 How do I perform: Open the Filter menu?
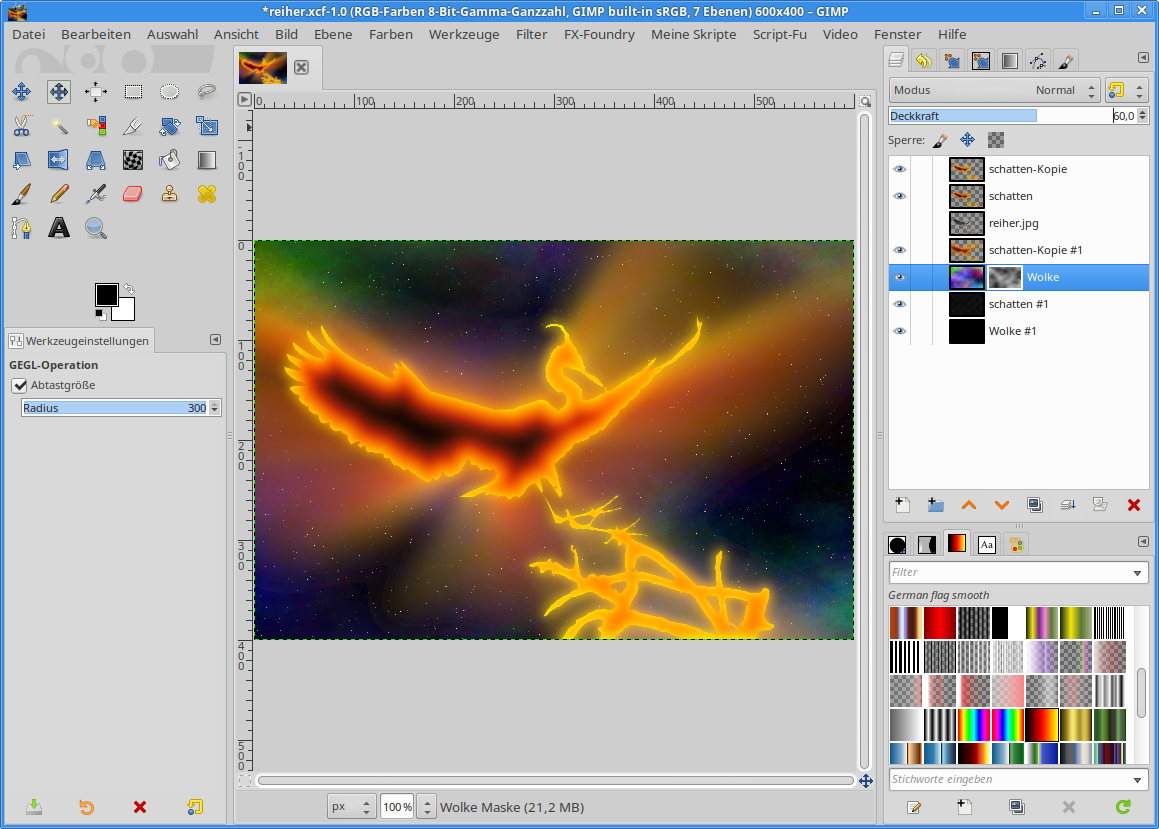pyautogui.click(x=531, y=34)
